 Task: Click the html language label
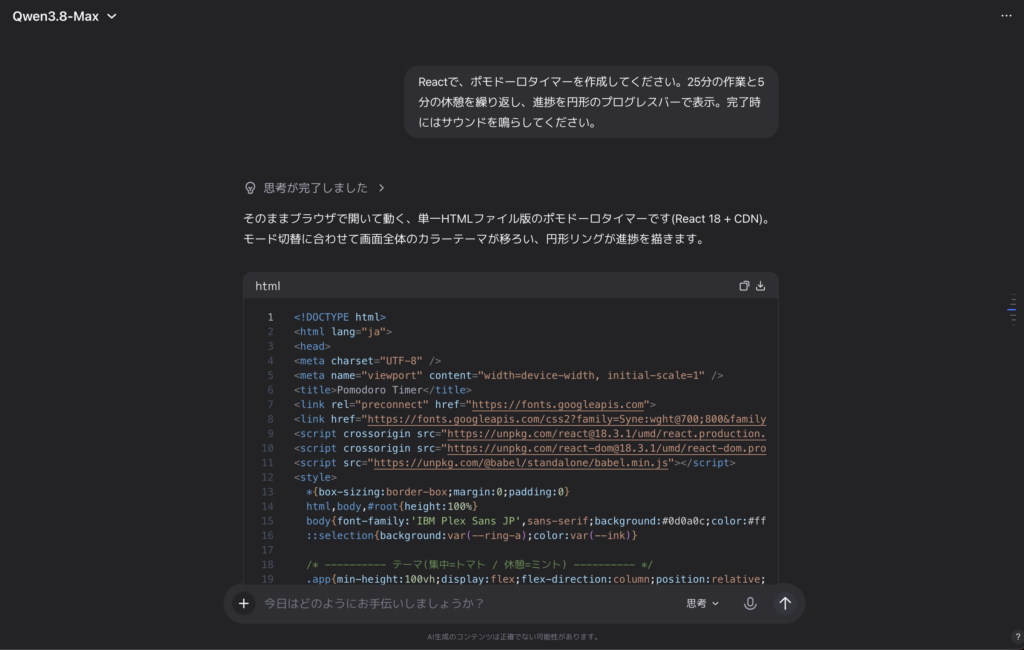[268, 286]
